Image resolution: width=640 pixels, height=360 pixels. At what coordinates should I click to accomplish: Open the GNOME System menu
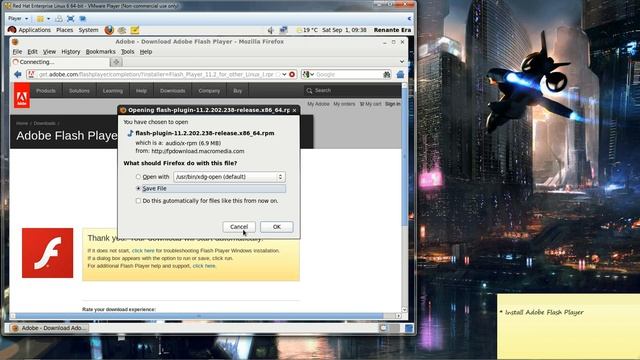click(x=88, y=30)
